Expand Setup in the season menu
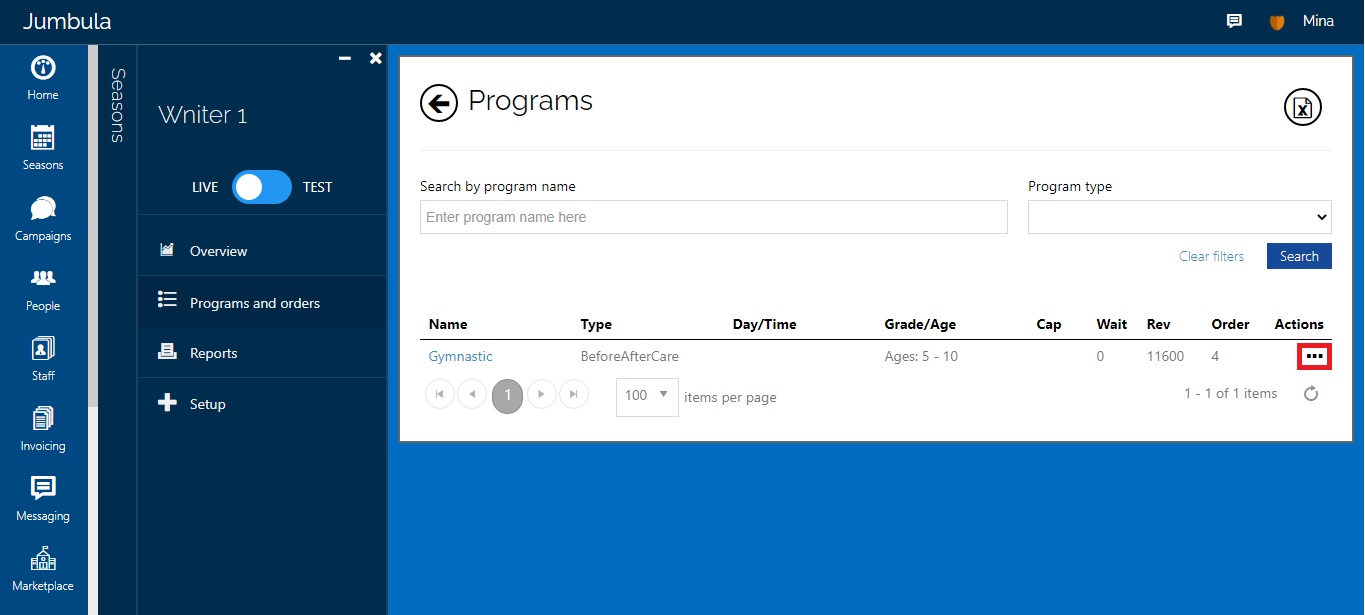 click(x=261, y=404)
